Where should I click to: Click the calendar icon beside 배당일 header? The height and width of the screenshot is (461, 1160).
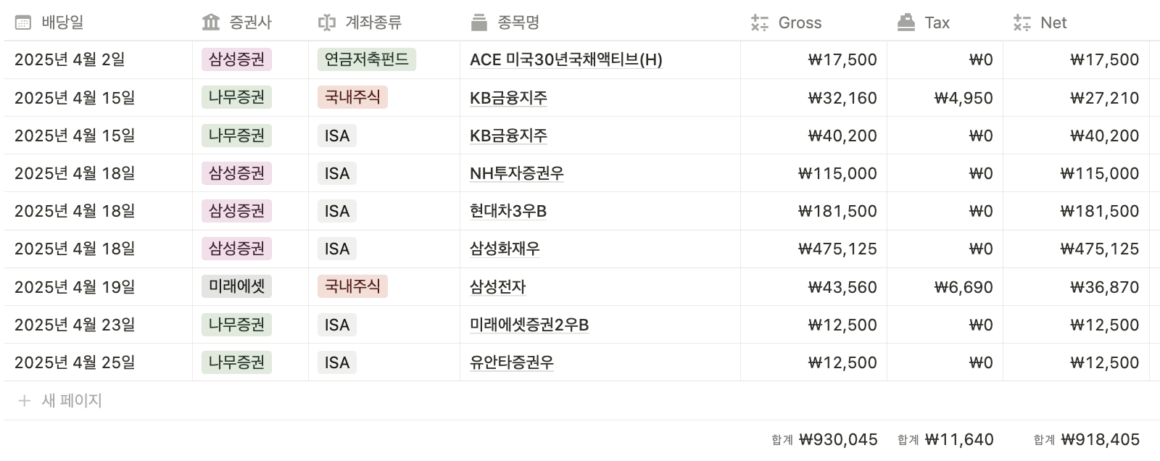(23, 23)
